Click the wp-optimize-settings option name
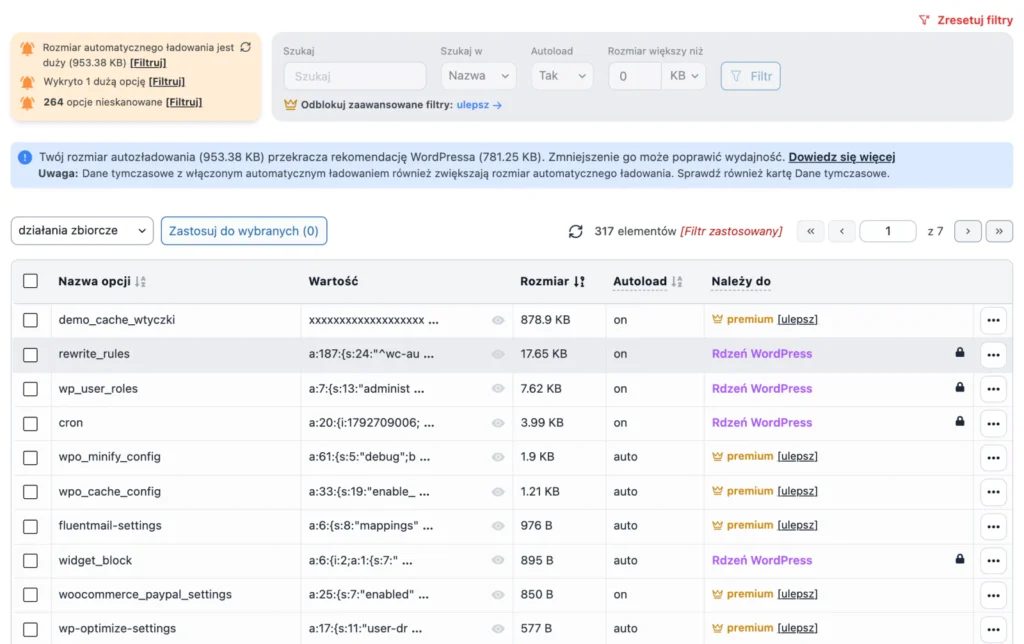Image resolution: width=1024 pixels, height=644 pixels. (x=117, y=628)
